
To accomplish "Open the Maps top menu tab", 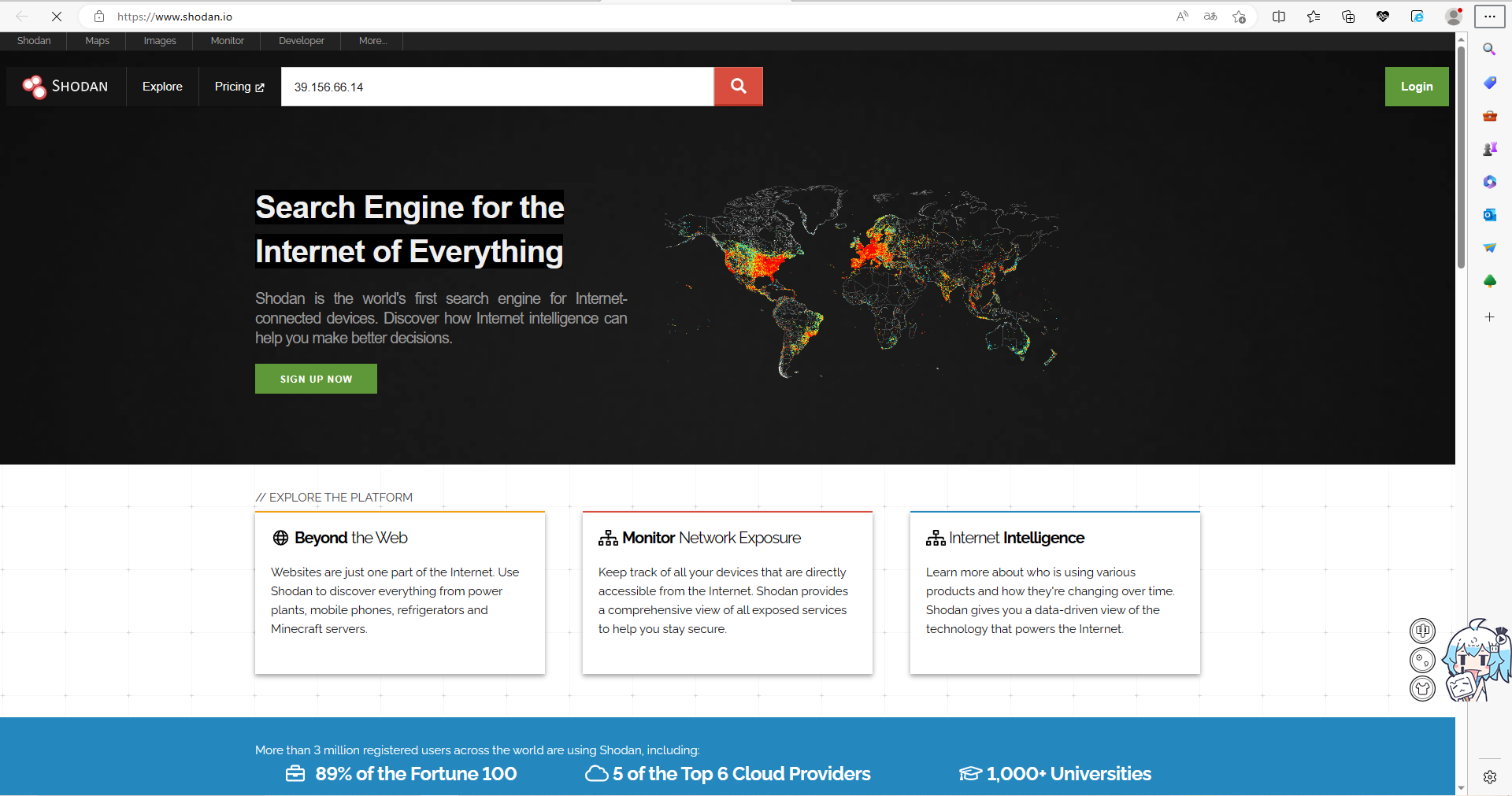I will (97, 41).
